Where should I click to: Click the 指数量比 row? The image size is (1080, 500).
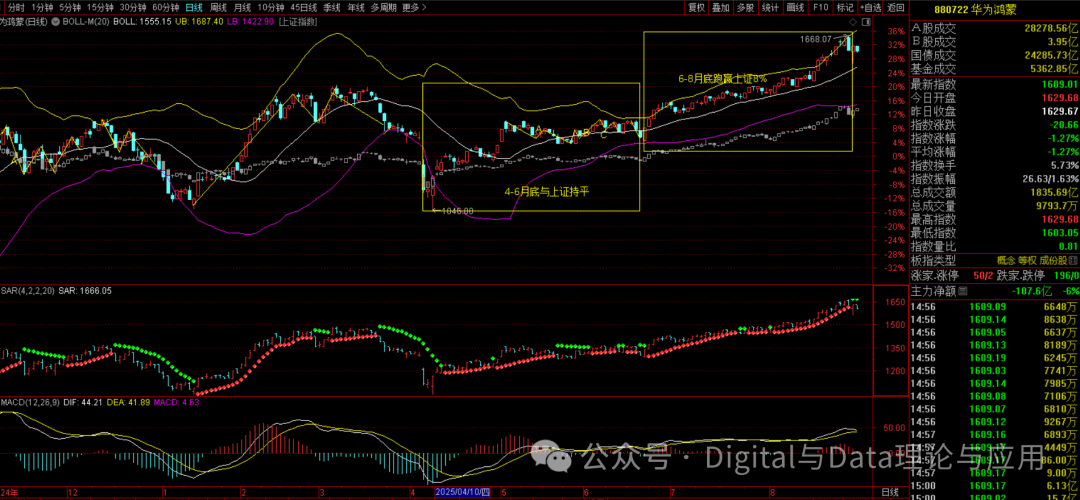(x=995, y=247)
